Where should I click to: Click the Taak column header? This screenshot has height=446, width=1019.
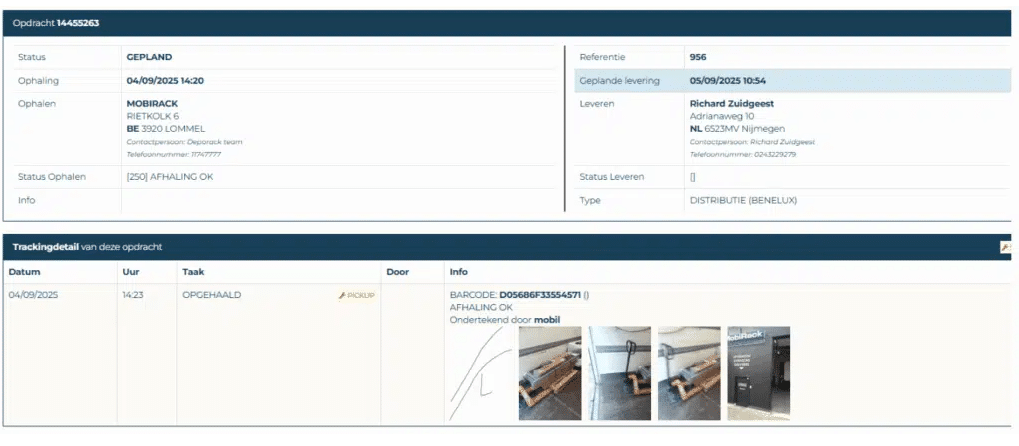(193, 271)
